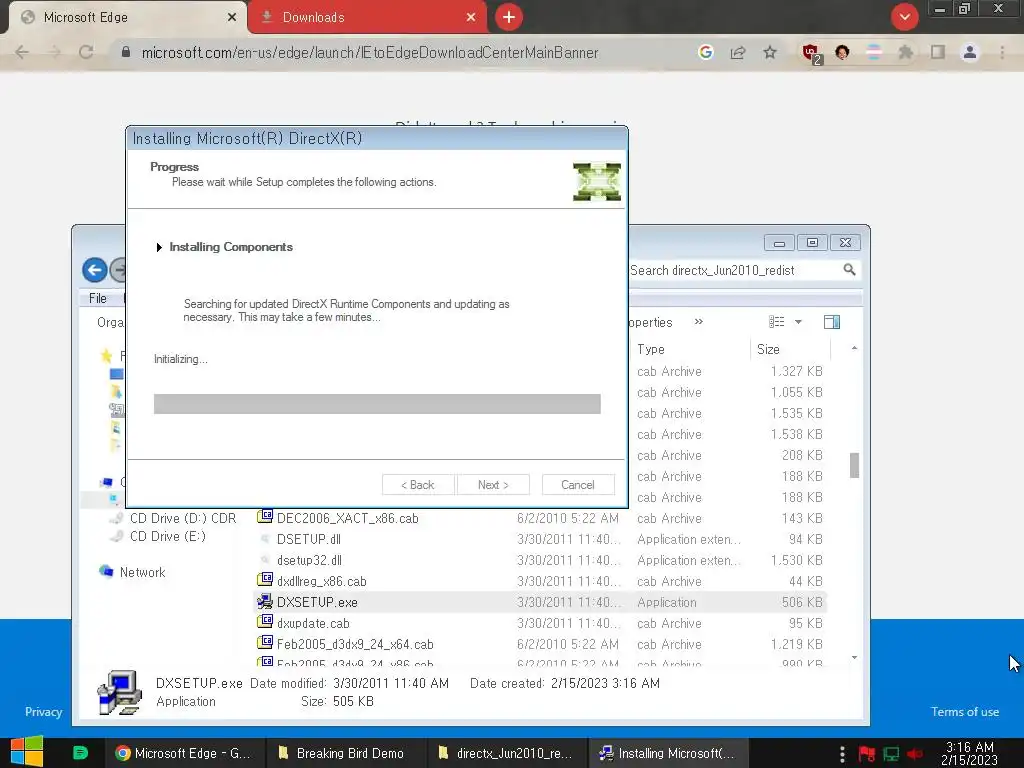The height and width of the screenshot is (768, 1024).
Task: Open Installing Microsoft taskbar item
Action: pyautogui.click(x=668, y=753)
